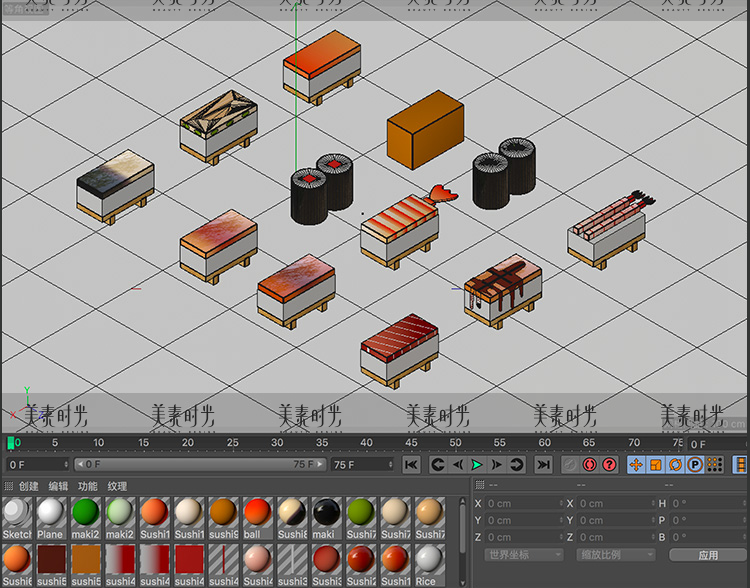Click the Z position input field
750x588 pixels.
click(x=524, y=537)
